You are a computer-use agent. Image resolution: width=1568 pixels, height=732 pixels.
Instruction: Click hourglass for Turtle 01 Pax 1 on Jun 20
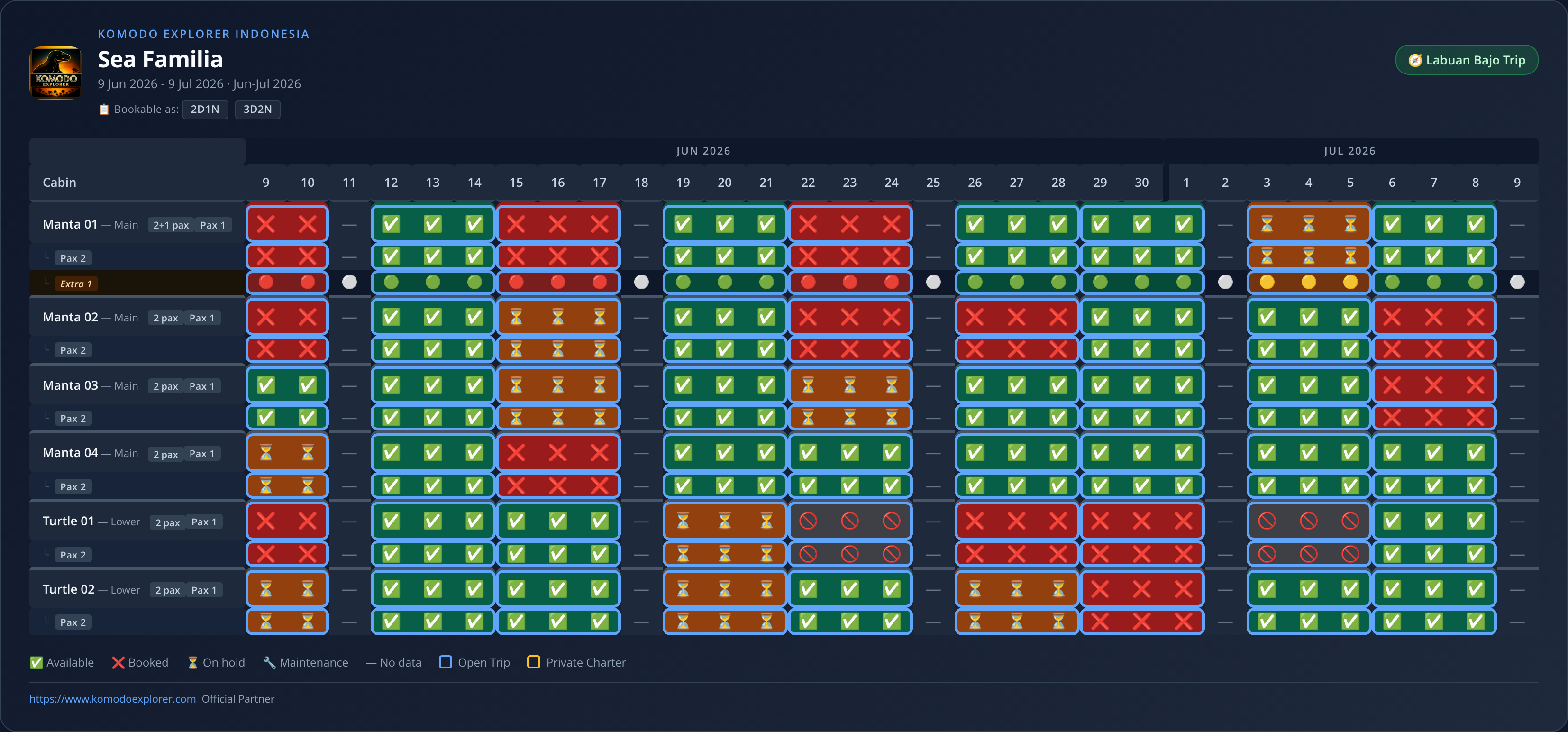click(724, 521)
